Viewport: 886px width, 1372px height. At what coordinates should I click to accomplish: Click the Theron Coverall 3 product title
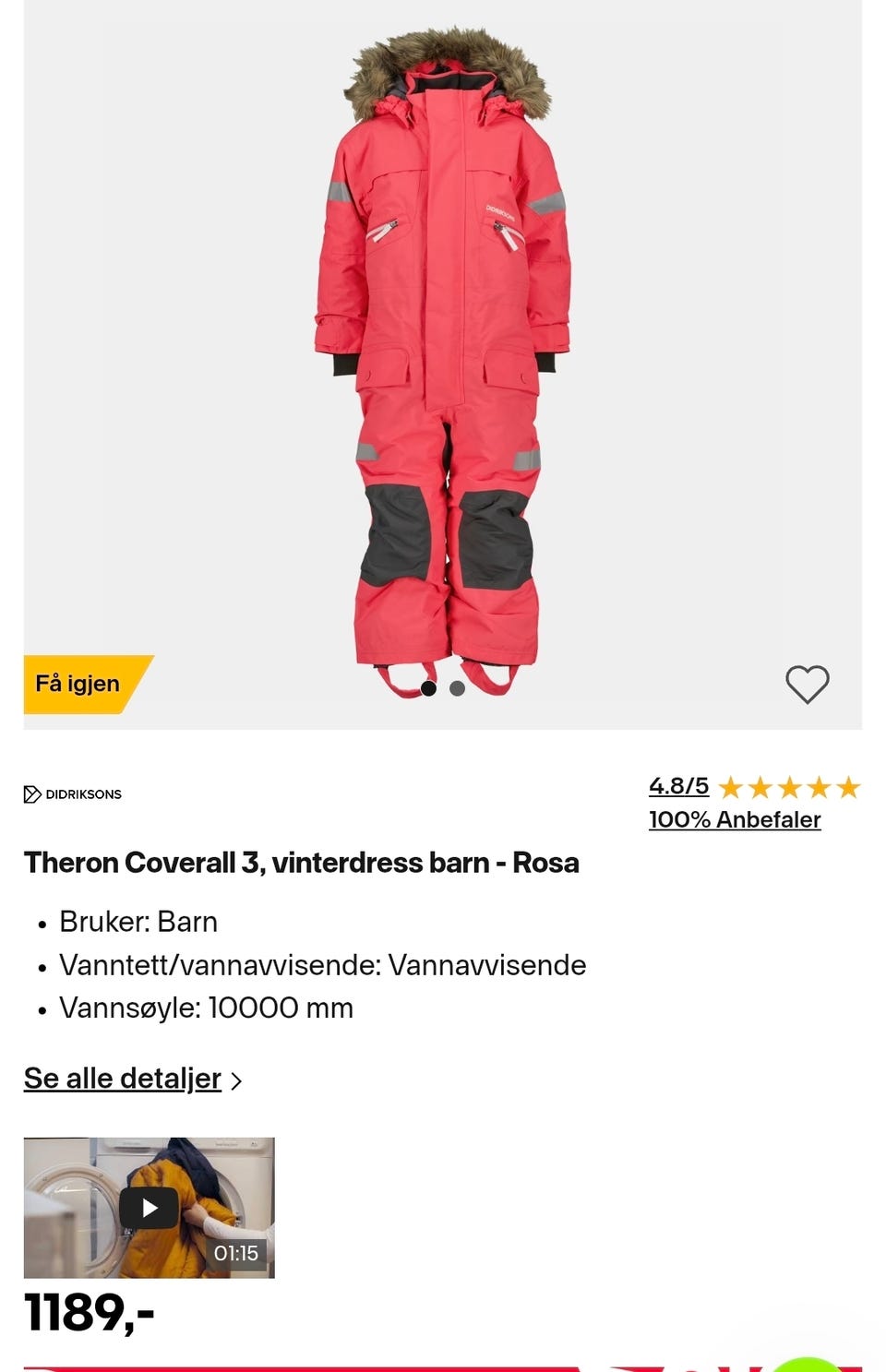click(302, 863)
